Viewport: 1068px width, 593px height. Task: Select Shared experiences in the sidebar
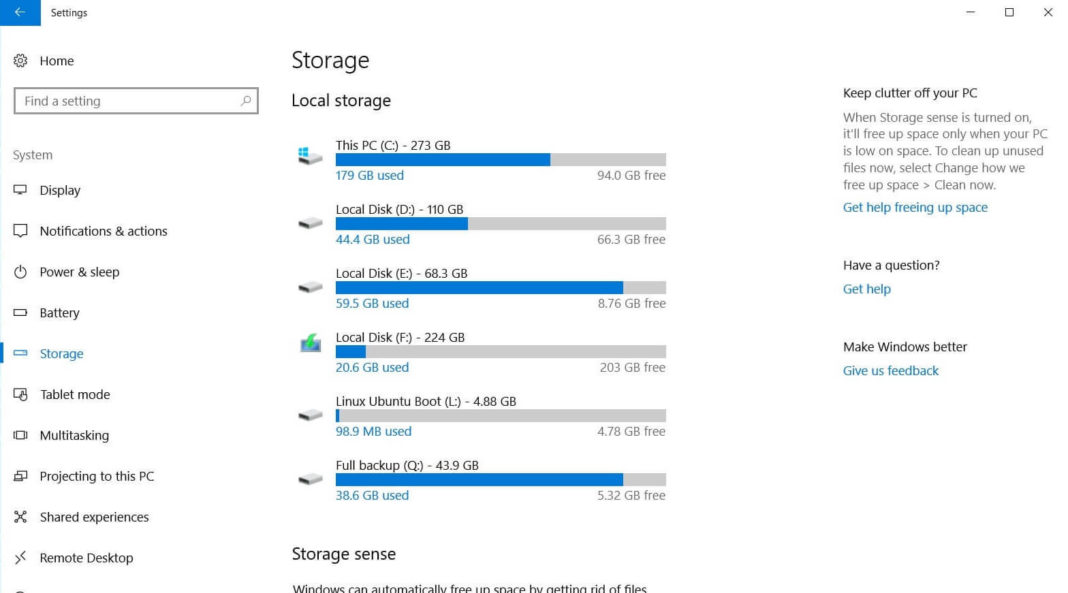92,517
